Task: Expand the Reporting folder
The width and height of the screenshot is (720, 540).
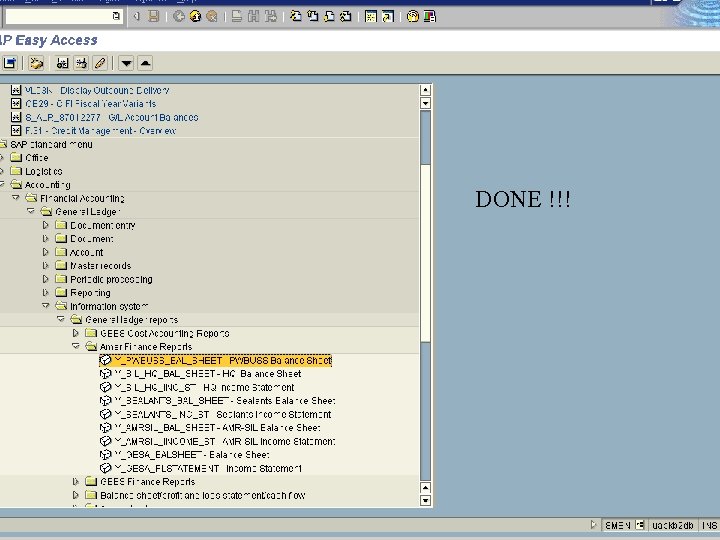Action: pyautogui.click(x=45, y=292)
